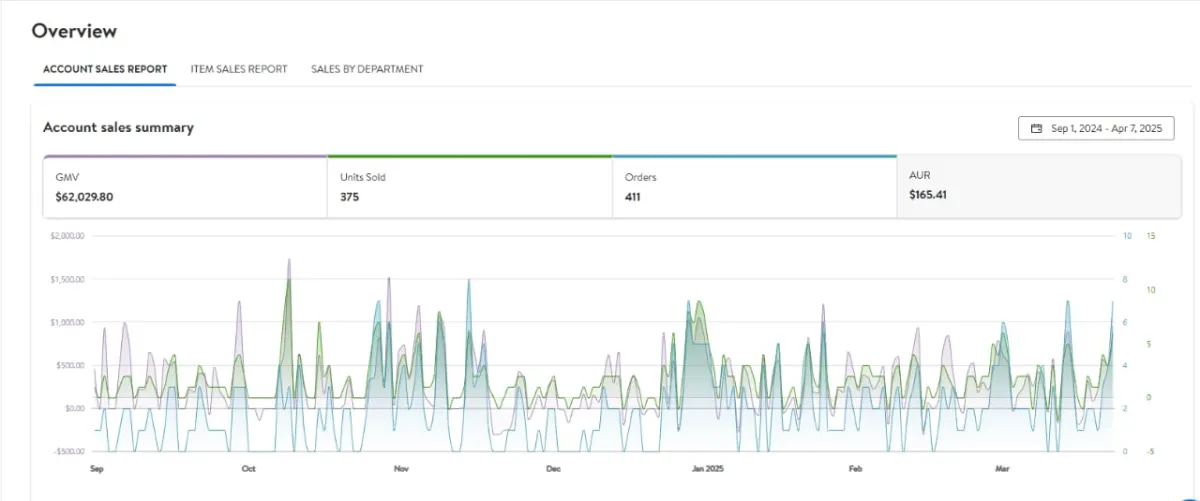Click the tallest GMV peak in October

(x=289, y=261)
